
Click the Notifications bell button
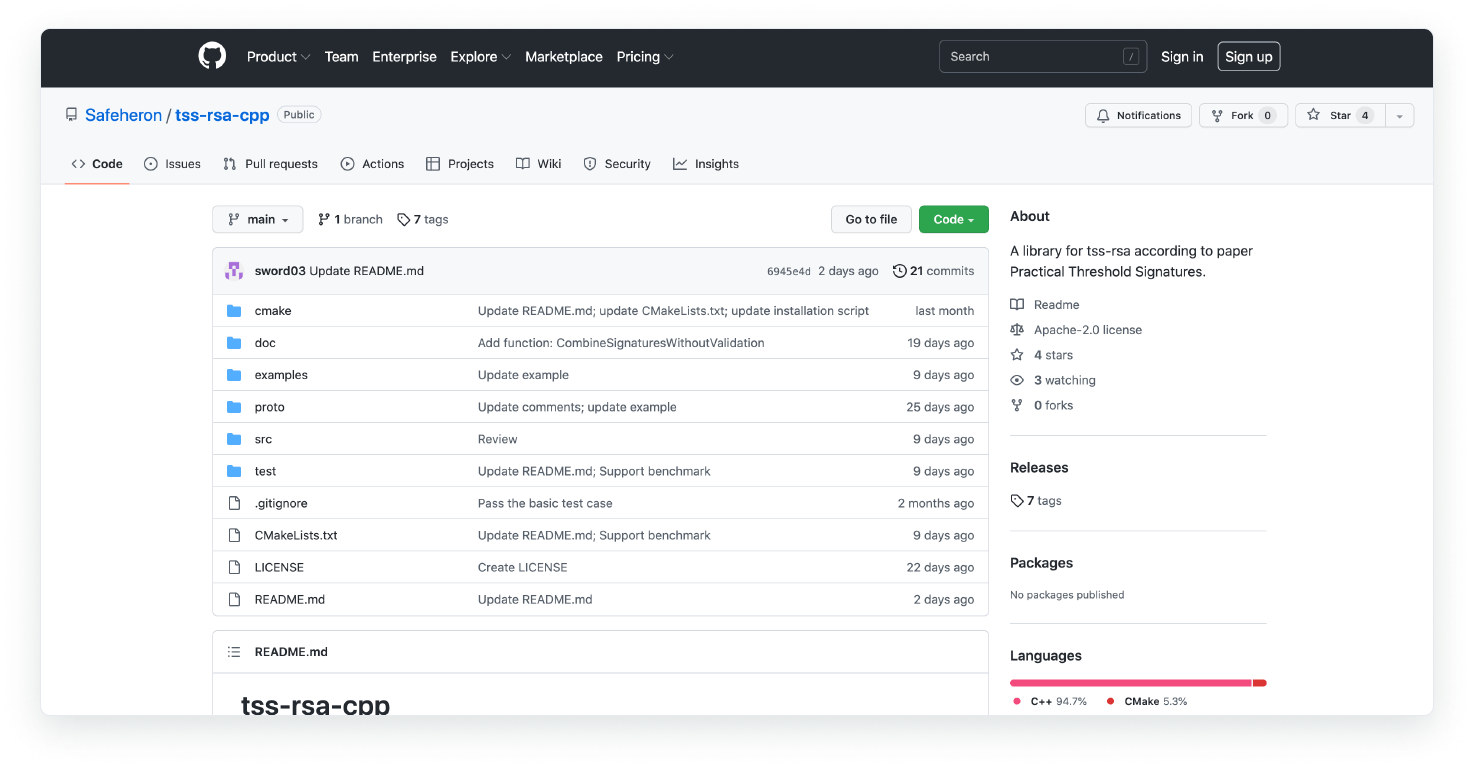(1138, 116)
